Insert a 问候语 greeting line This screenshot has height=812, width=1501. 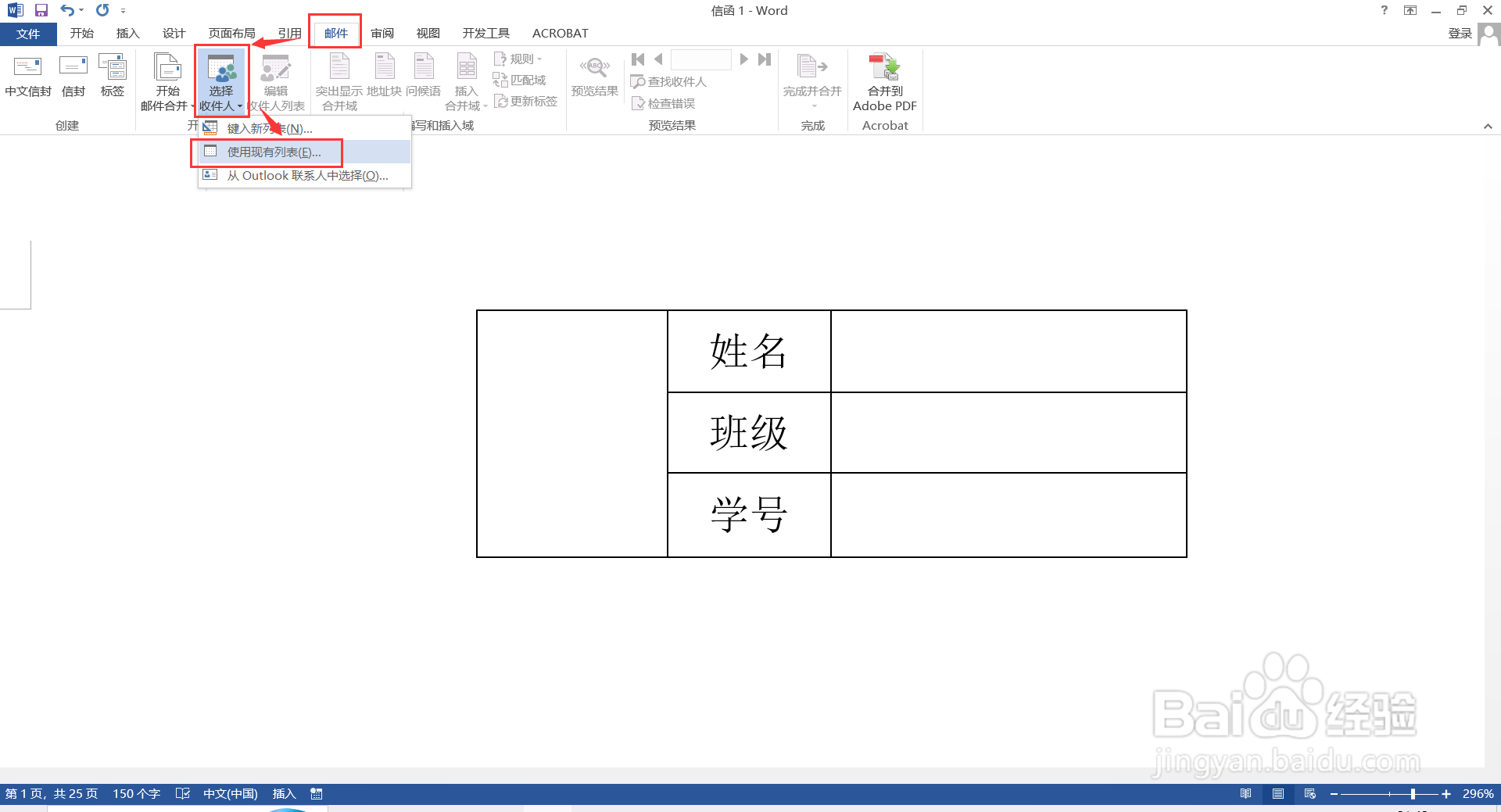point(423,78)
